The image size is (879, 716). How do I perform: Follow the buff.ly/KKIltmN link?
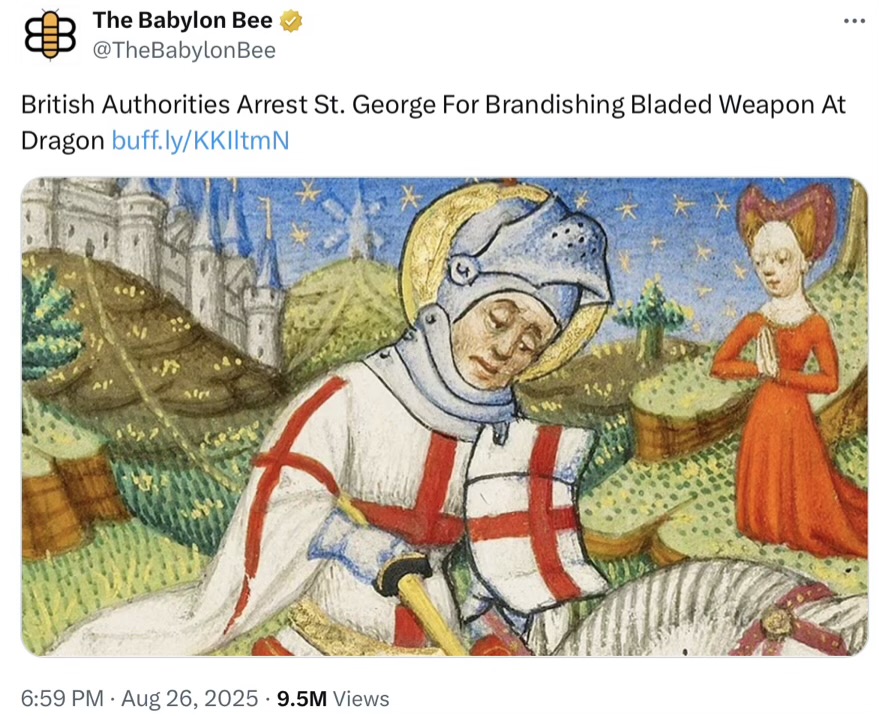[200, 140]
